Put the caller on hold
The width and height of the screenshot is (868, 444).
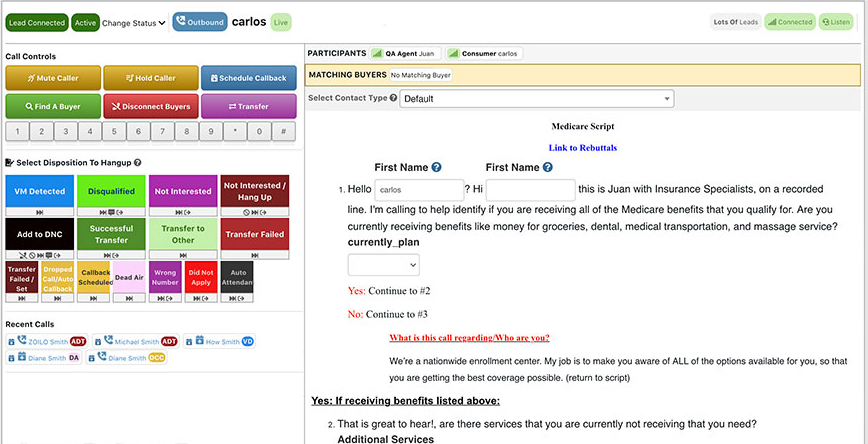pos(151,78)
